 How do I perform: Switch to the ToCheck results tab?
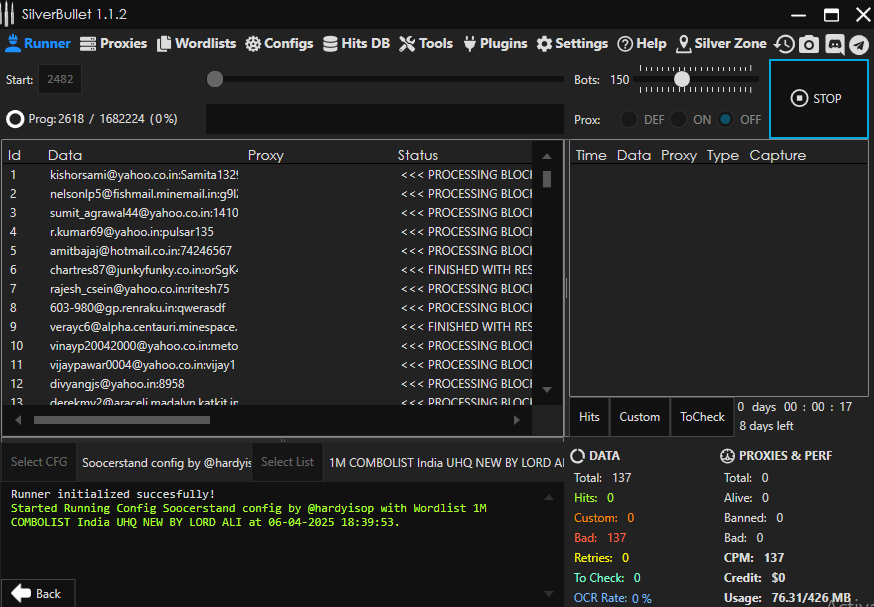pos(702,417)
